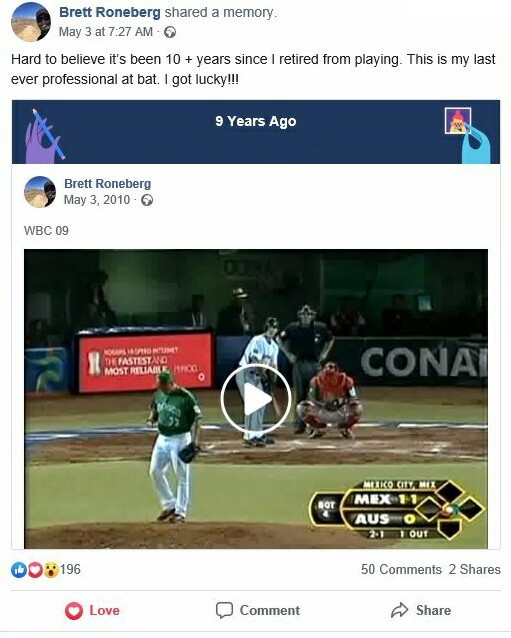Viewport: 511px width, 638px height.
Task: Open Brett Roneberg's name link at top
Action: 110,12
